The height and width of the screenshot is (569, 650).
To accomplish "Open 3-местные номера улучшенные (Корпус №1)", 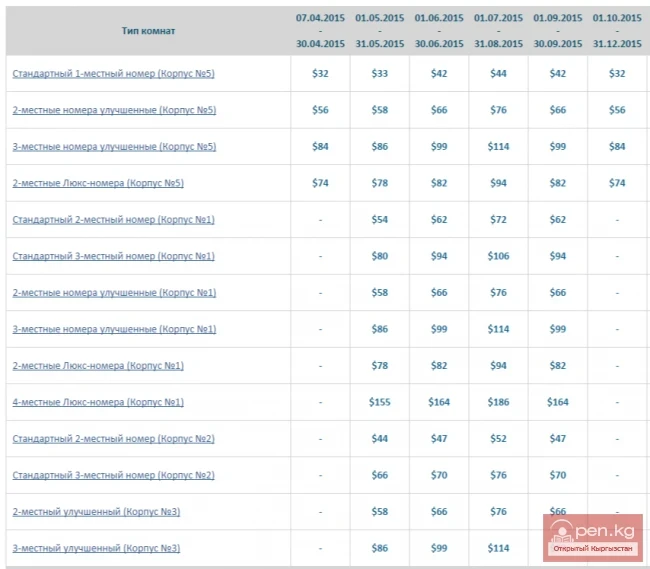I will [x=114, y=329].
